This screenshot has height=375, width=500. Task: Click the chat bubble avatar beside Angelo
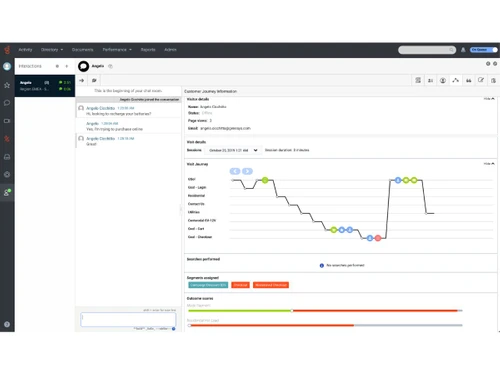pyautogui.click(x=83, y=66)
